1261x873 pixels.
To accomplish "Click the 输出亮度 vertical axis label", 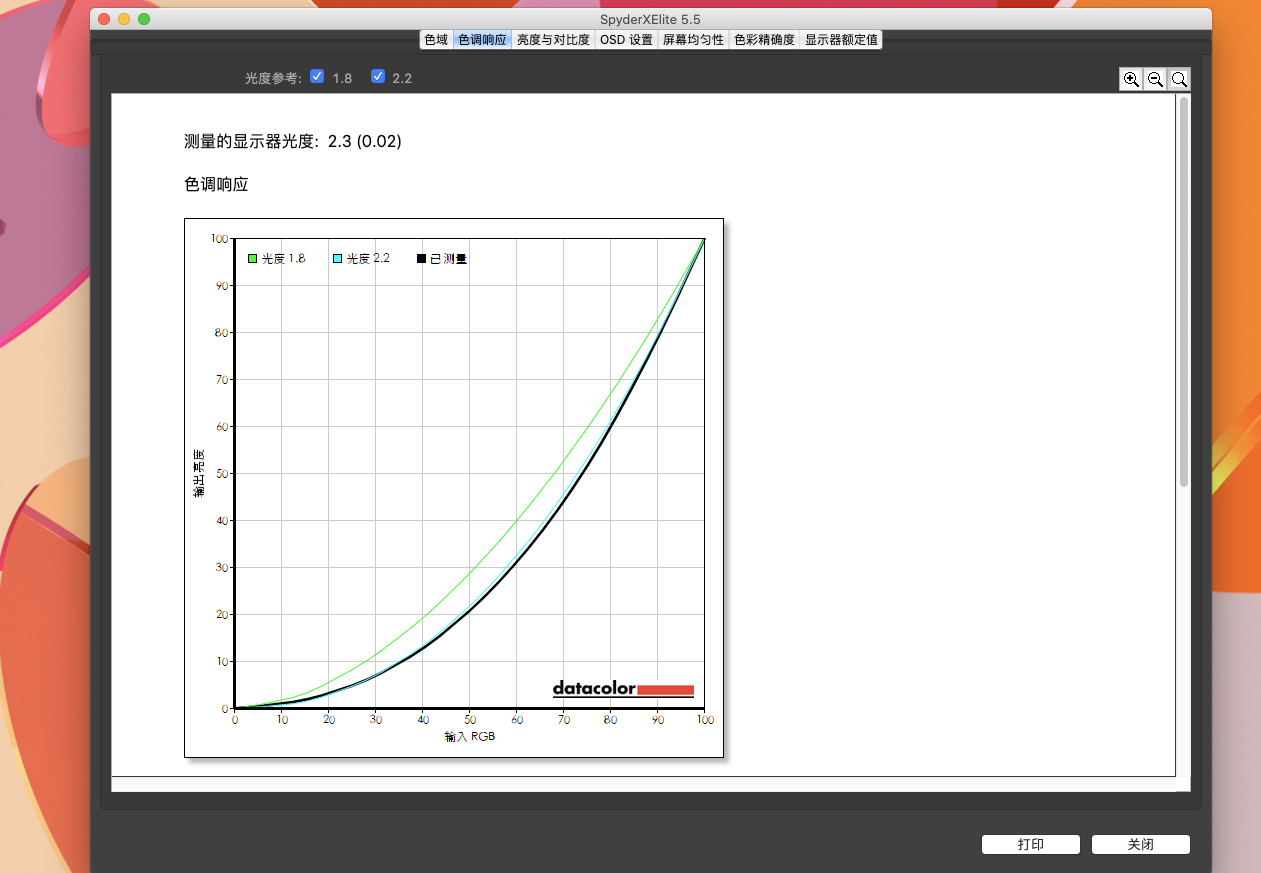I will (x=199, y=473).
